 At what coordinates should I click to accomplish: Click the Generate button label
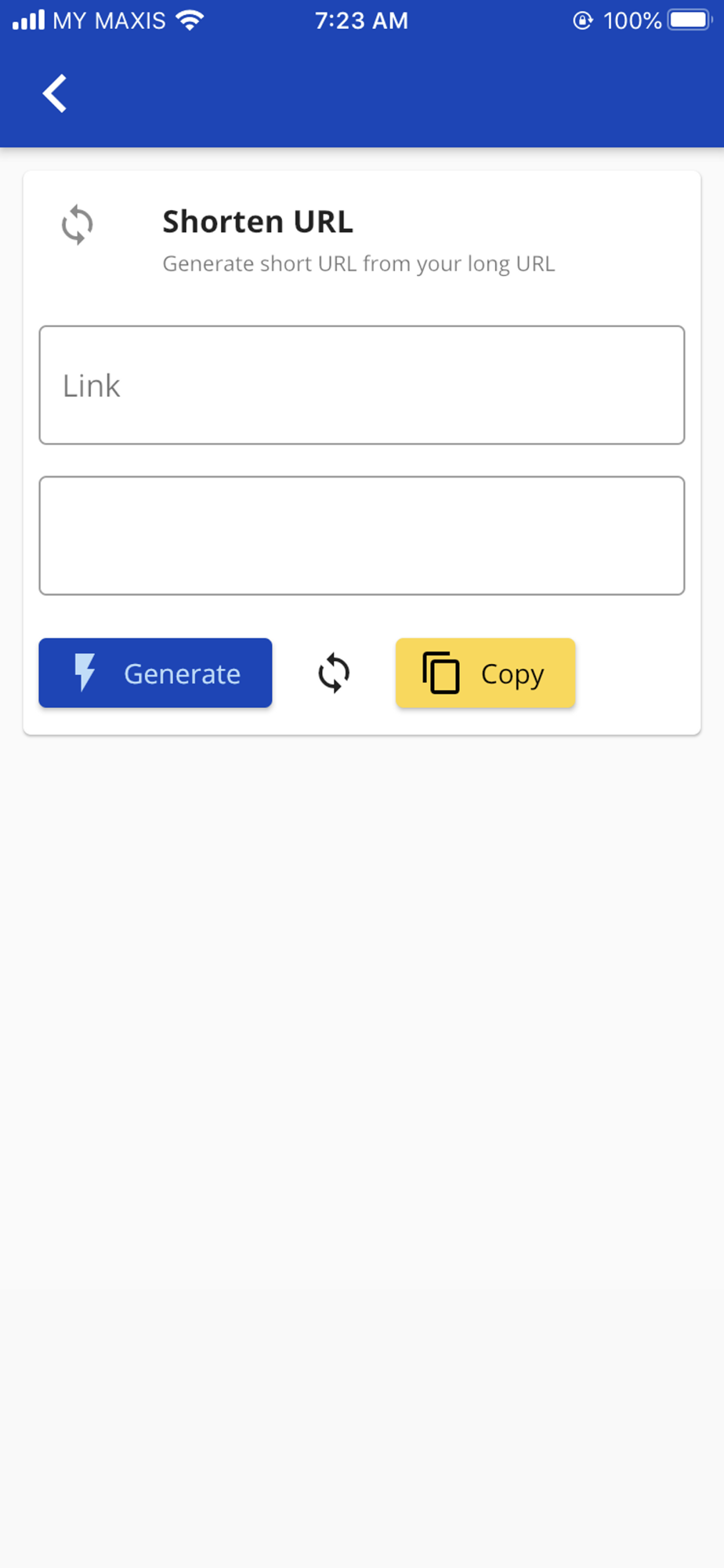tap(182, 674)
